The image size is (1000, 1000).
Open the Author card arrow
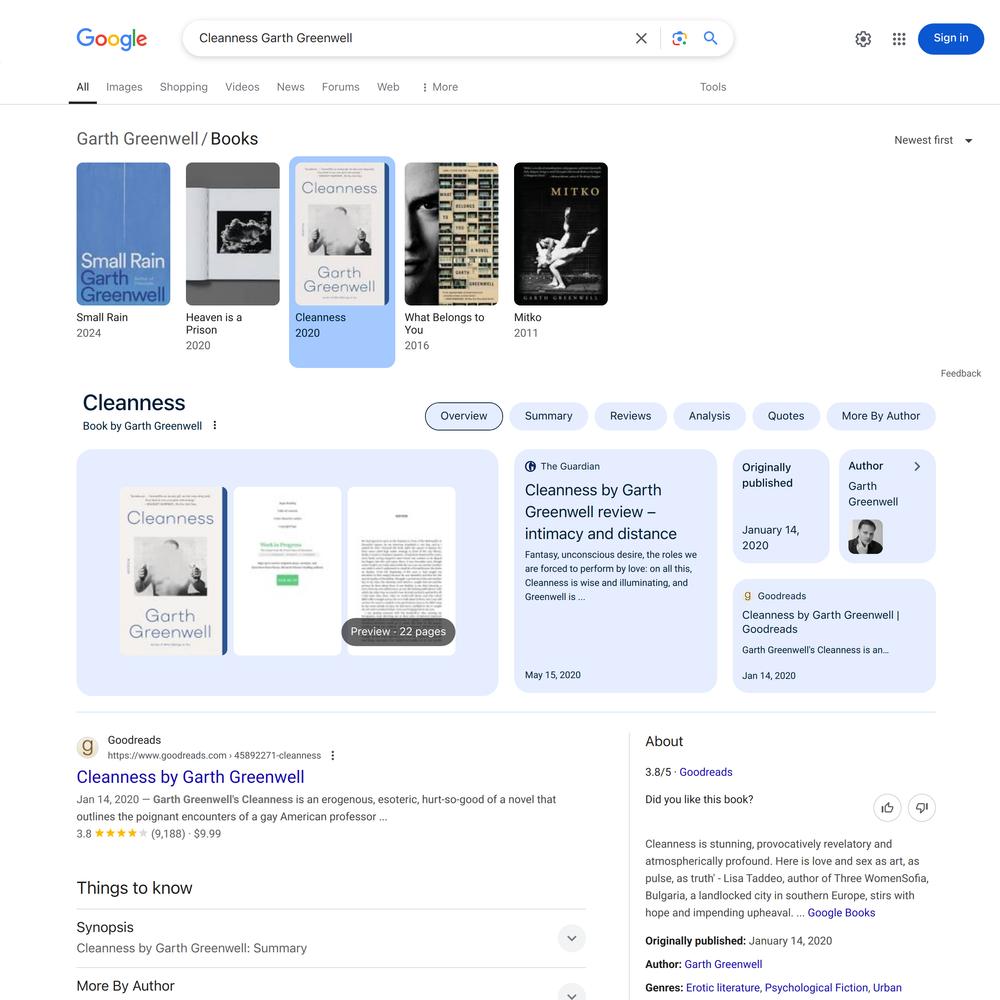pos(916,466)
